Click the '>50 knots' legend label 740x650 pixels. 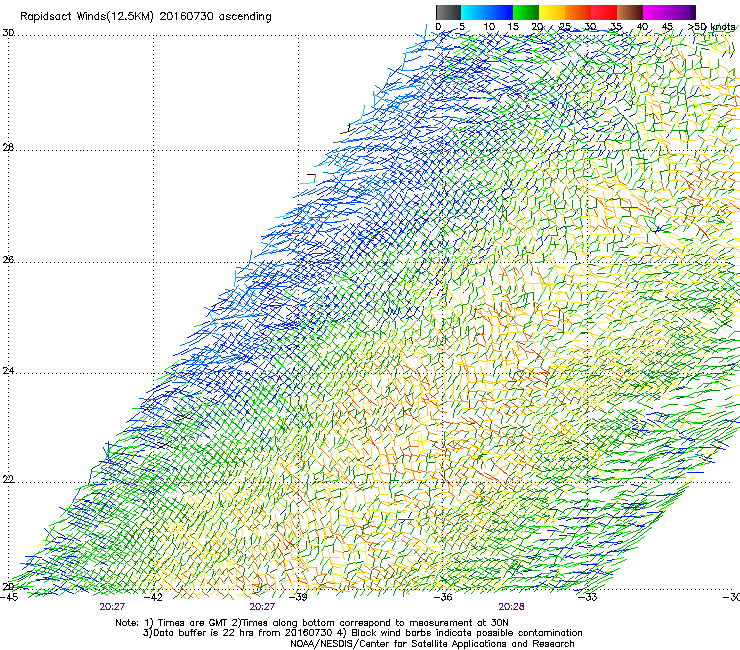[x=711, y=27]
